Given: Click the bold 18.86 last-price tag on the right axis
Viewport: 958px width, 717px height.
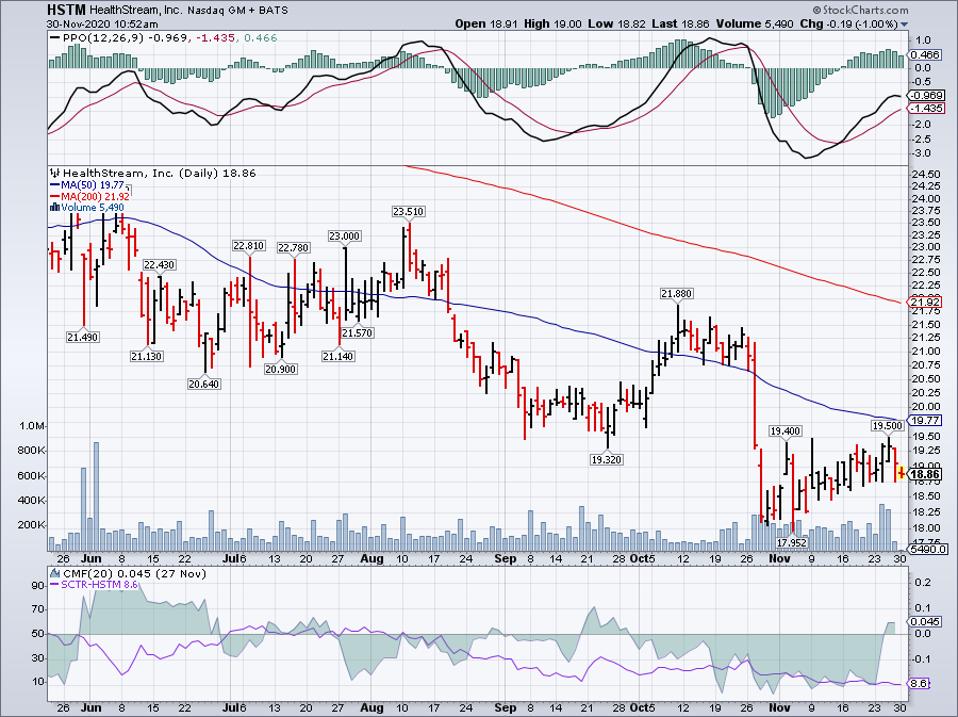Looking at the screenshot, I should tap(925, 475).
